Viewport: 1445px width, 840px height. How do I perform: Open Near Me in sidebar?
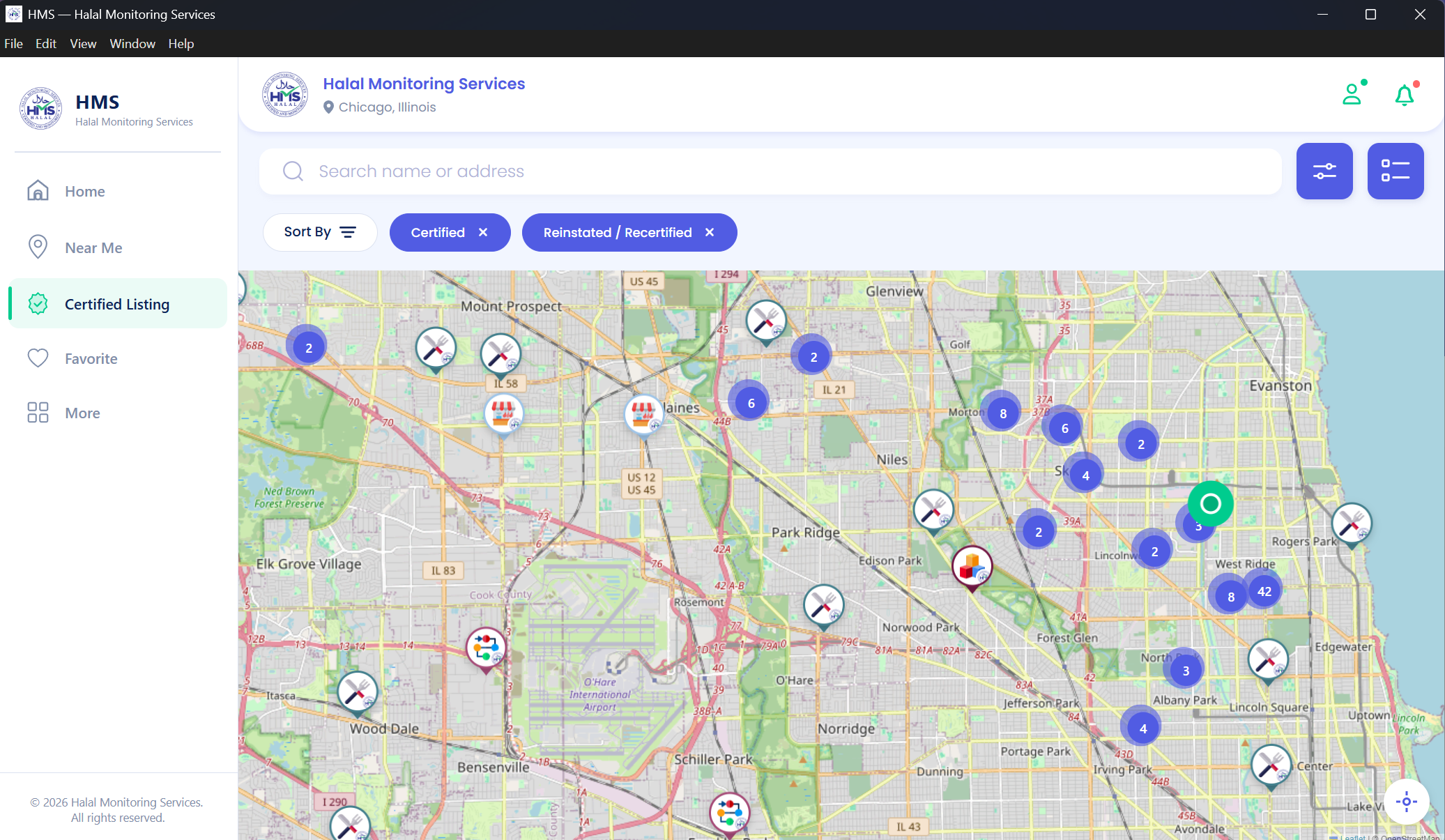[118, 247]
